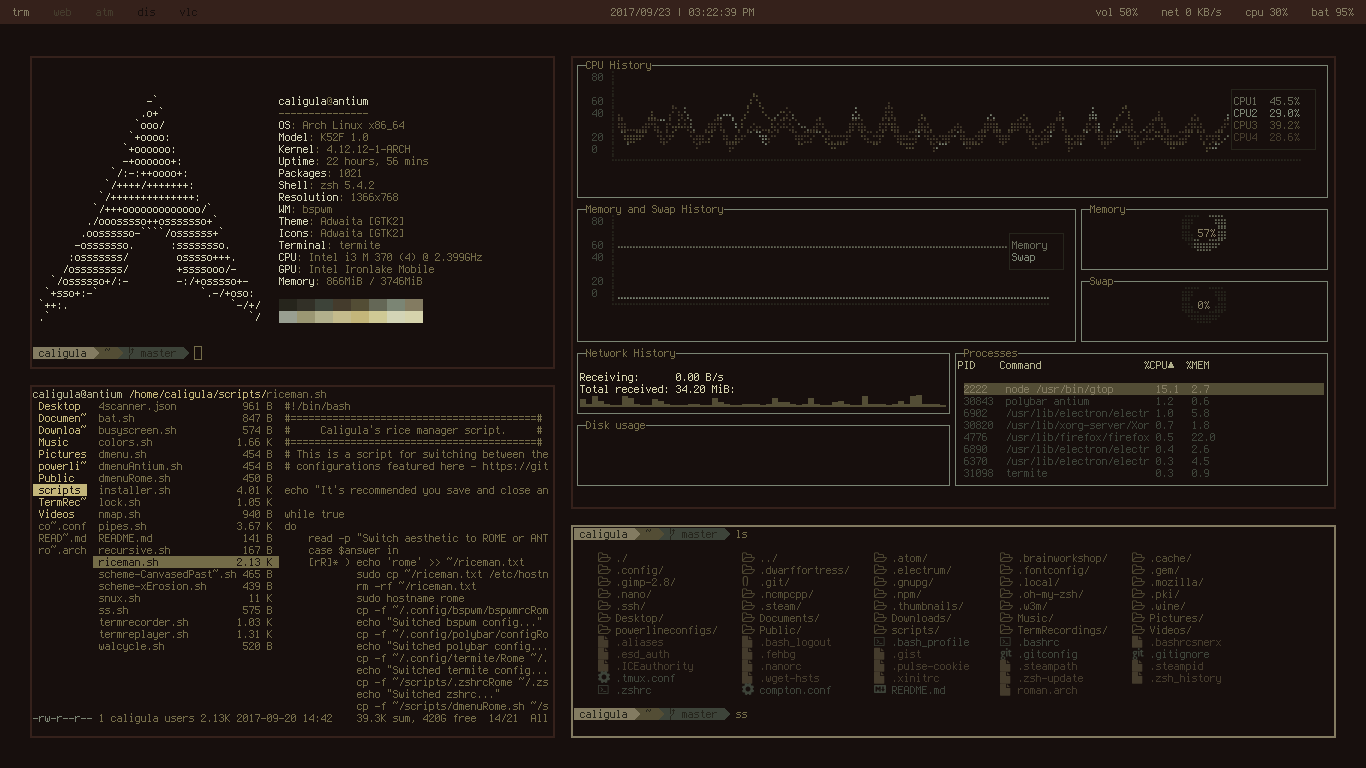The image size is (1366, 768).
Task: Select scheme-xErosion.sh in ranger
Action: pos(185,586)
